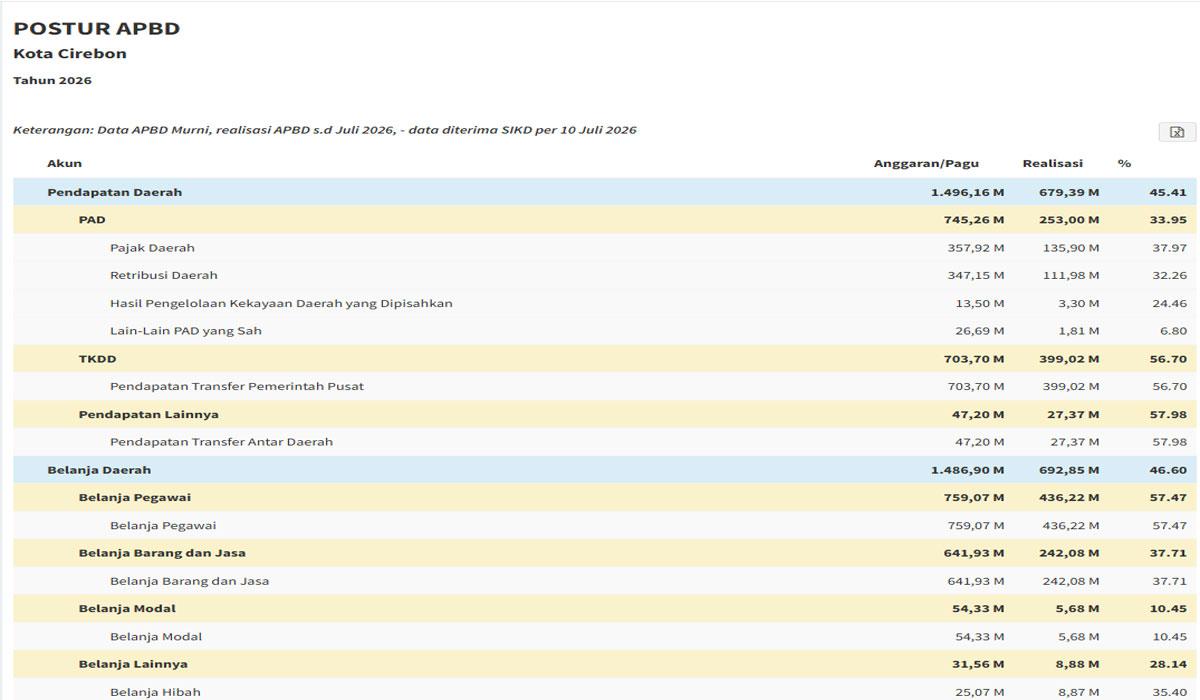Select Pajak Daerah budget 357,92 M
This screenshot has width=1200, height=700.
(x=976, y=248)
